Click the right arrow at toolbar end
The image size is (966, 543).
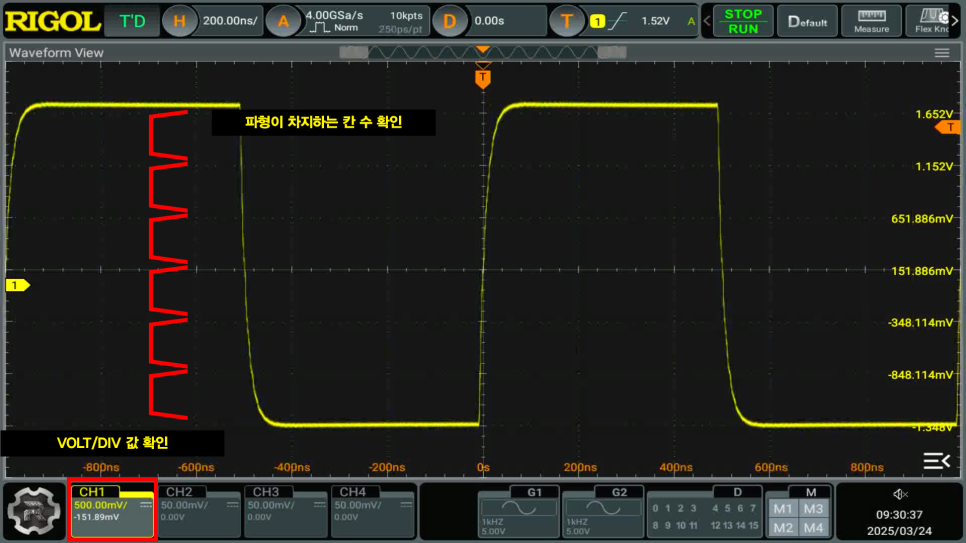[955, 22]
